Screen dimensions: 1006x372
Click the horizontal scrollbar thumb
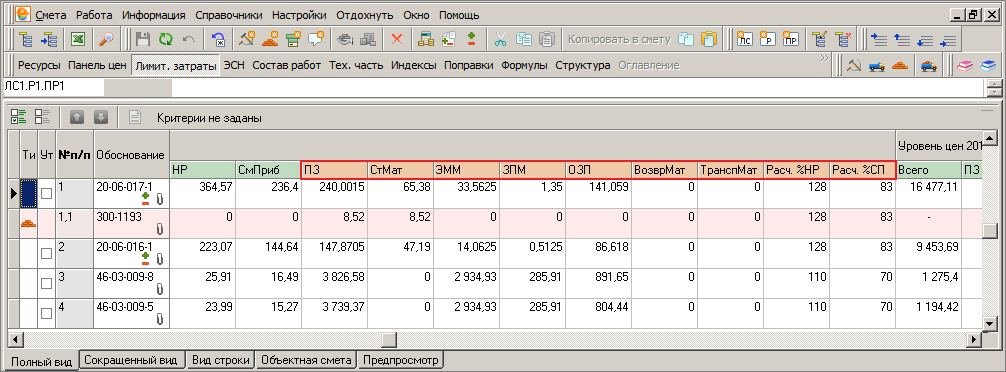click(389, 339)
